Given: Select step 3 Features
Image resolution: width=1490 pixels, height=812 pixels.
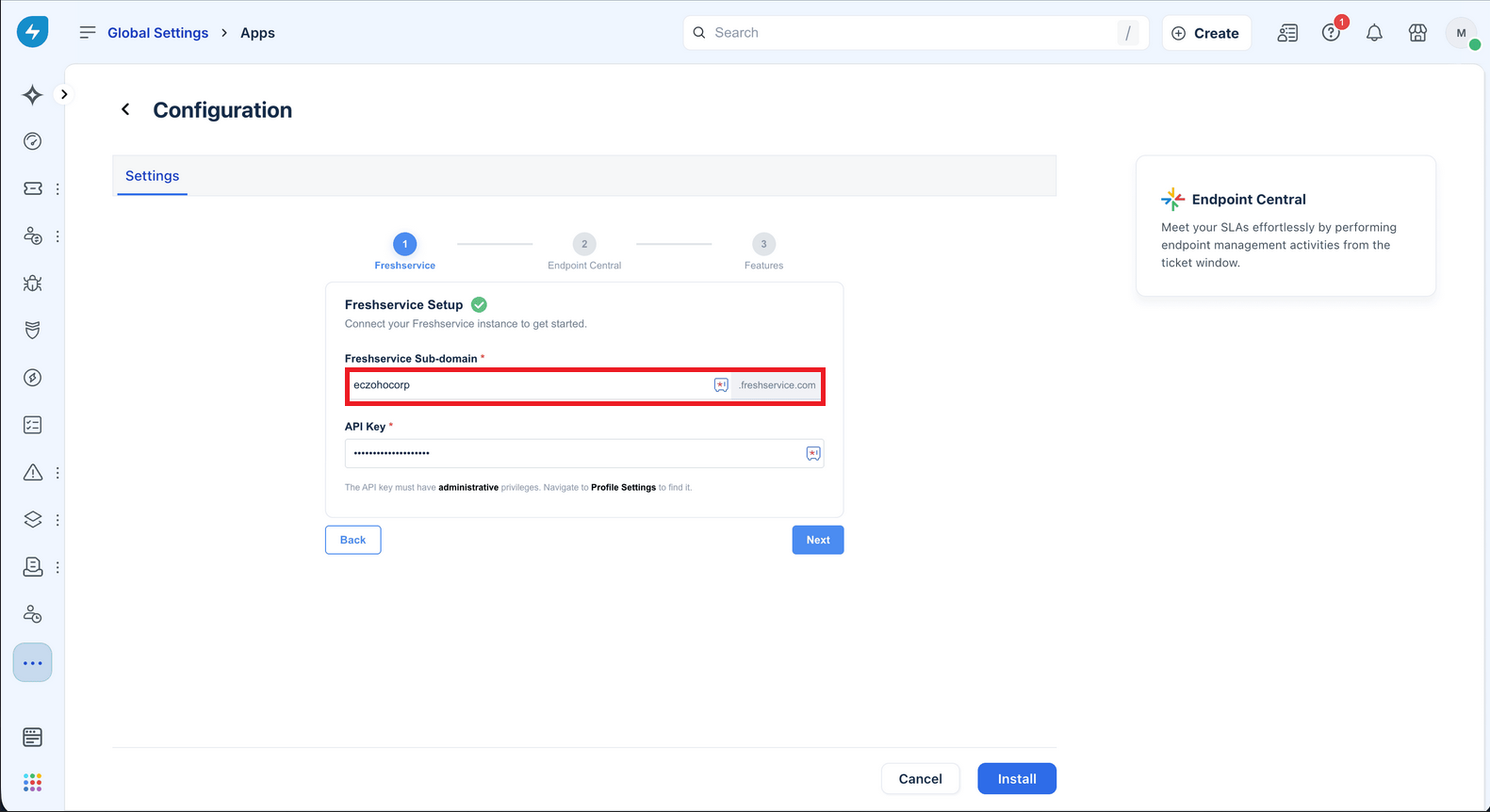Looking at the screenshot, I should (x=763, y=252).
